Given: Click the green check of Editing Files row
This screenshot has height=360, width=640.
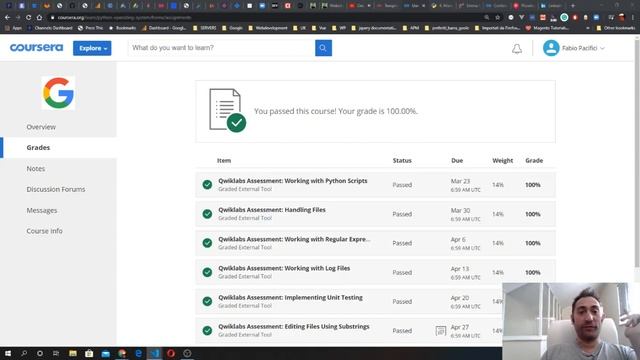Looking at the screenshot, I should 207,331.
